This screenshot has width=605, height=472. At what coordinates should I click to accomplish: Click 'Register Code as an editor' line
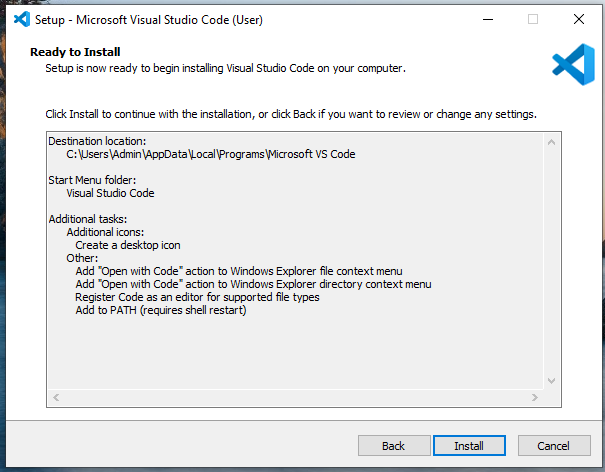point(197,297)
